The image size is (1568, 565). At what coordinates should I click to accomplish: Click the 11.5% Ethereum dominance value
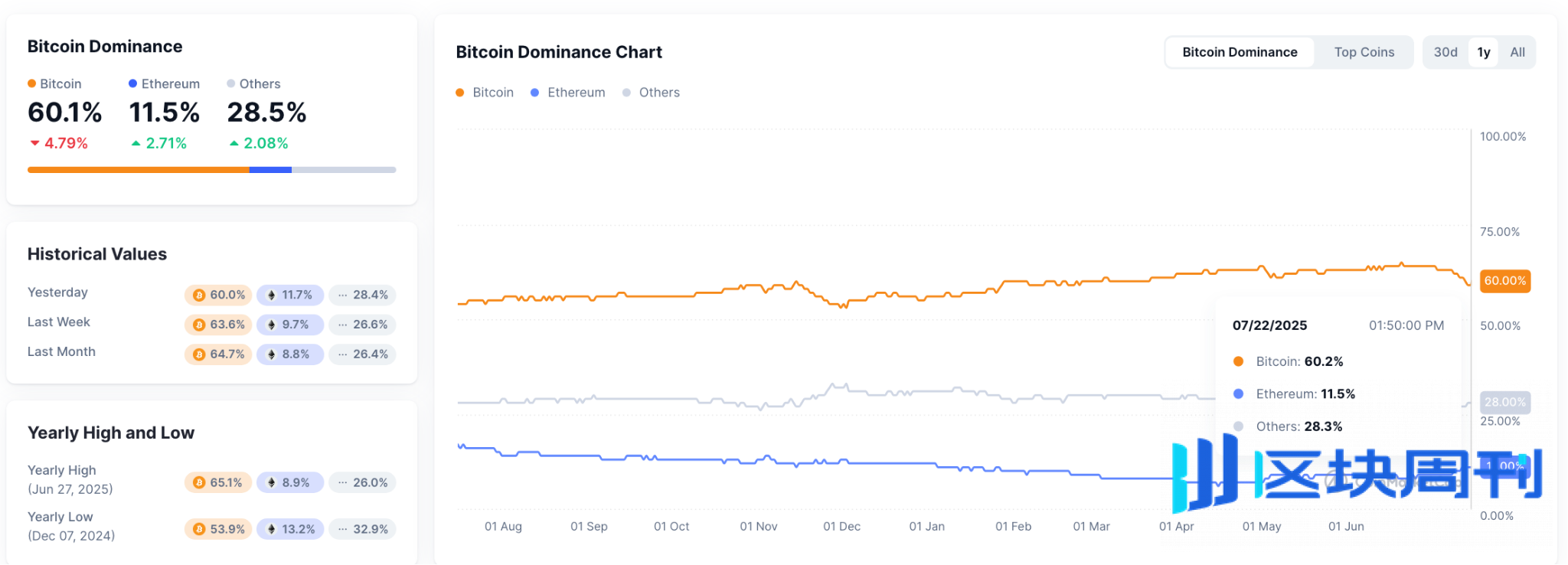pos(164,113)
